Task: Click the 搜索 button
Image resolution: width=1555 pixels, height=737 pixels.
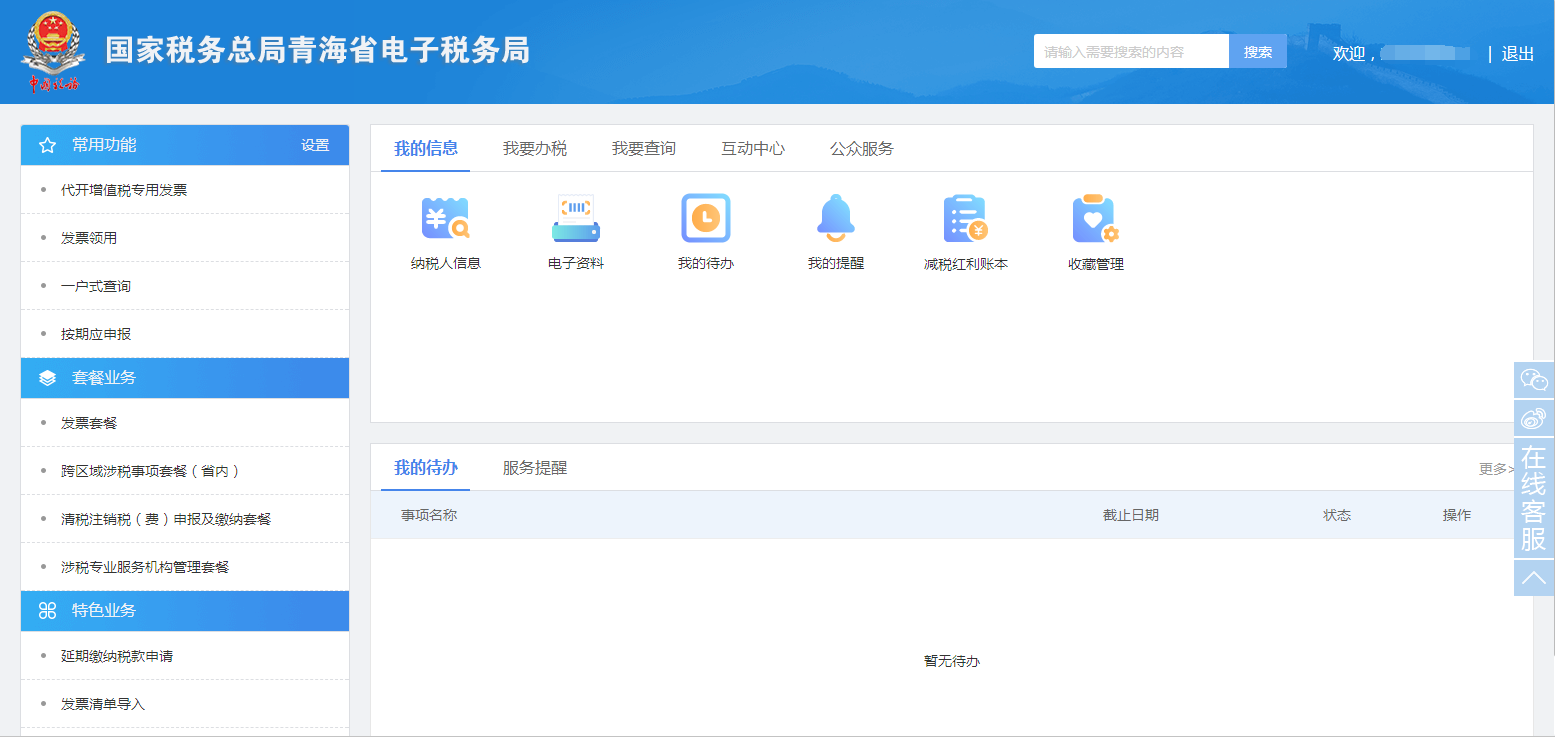Action: click(1258, 52)
